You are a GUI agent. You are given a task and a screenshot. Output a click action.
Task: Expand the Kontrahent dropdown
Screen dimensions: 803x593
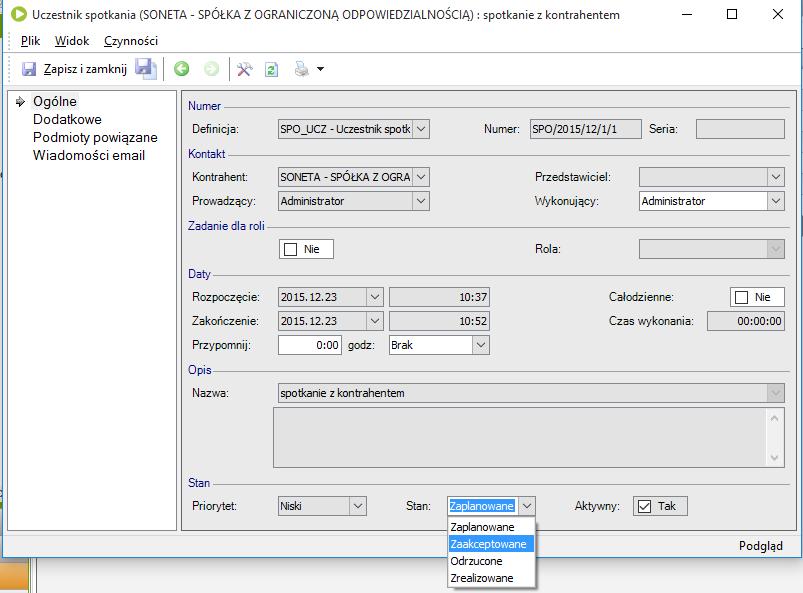421,177
